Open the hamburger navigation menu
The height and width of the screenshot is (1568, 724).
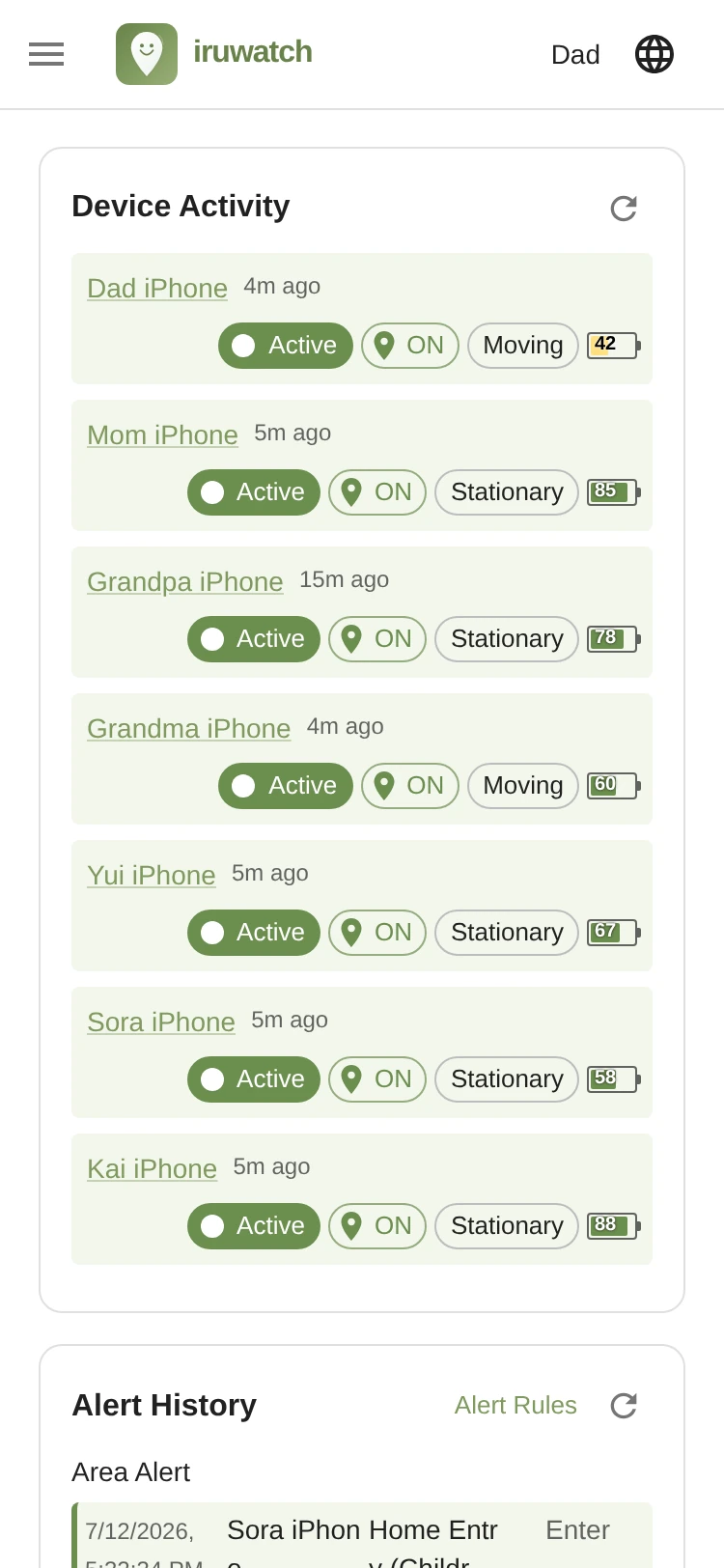tap(46, 54)
